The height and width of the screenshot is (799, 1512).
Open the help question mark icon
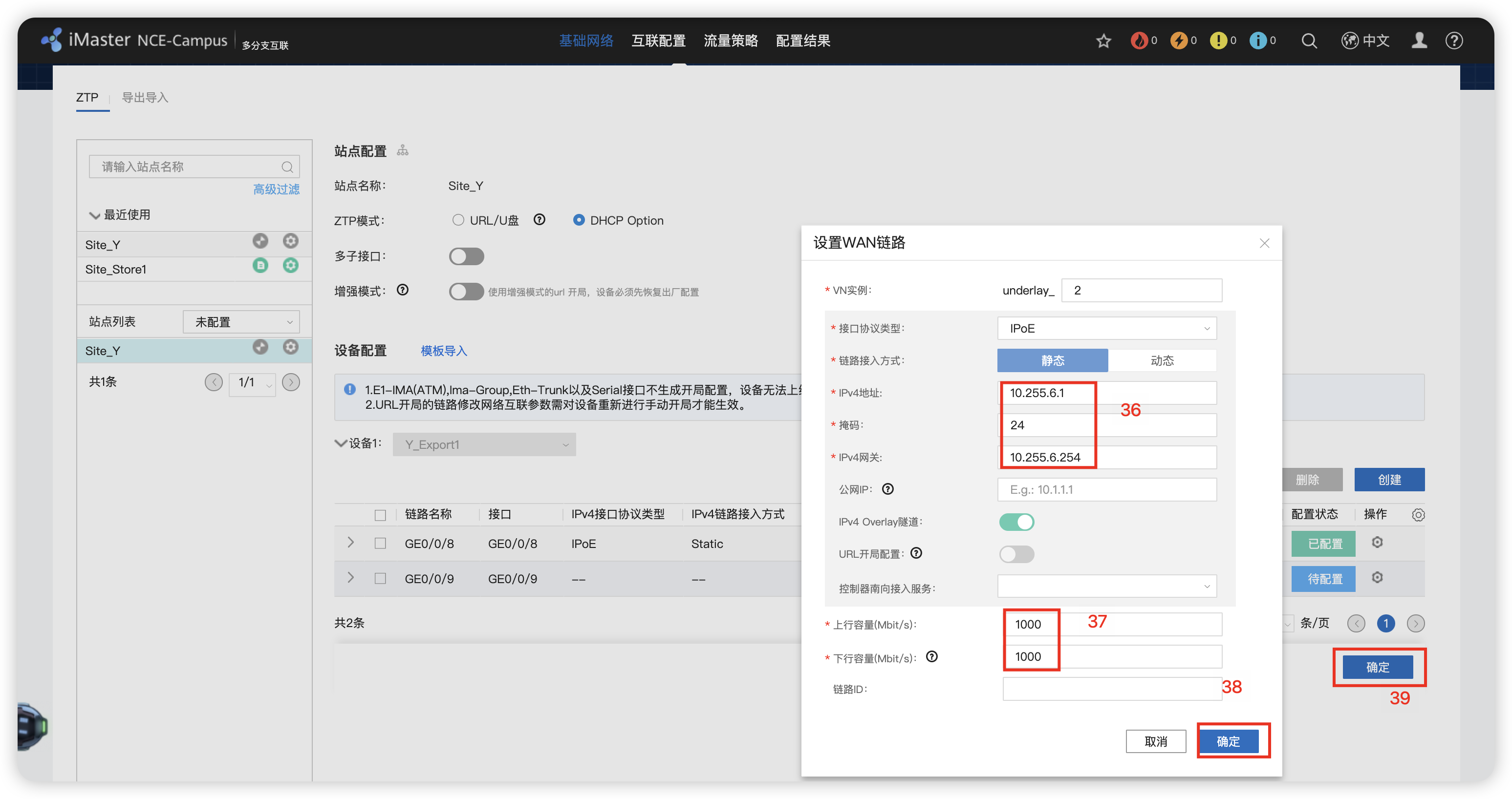coord(1454,41)
